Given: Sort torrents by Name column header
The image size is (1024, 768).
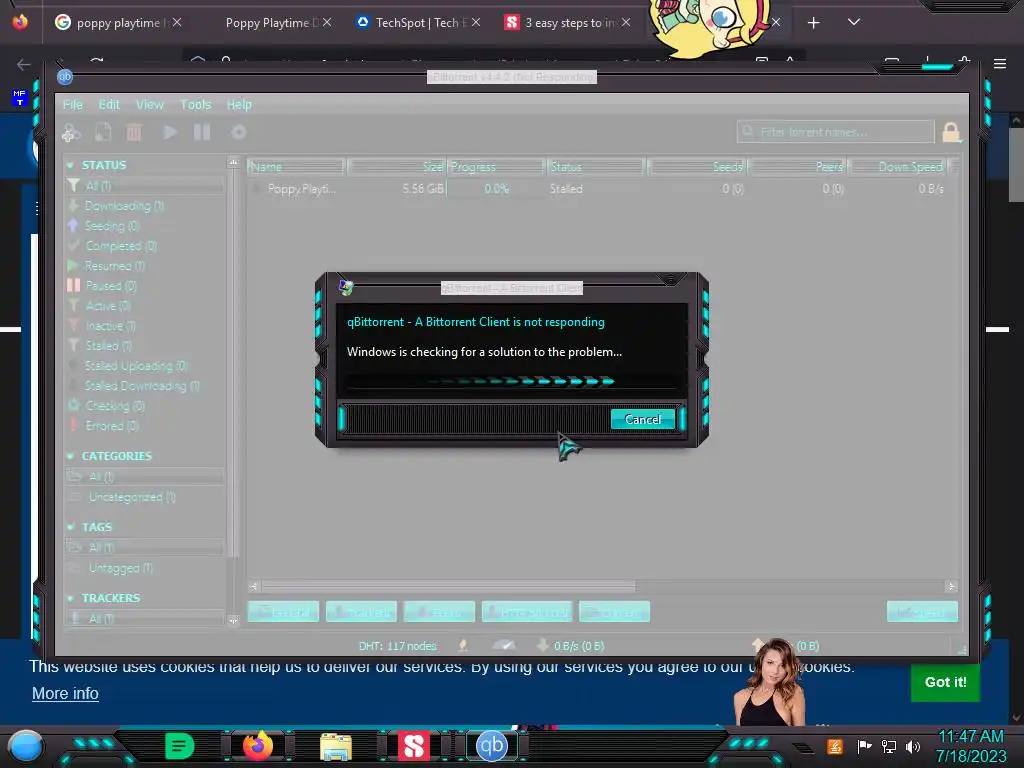Looking at the screenshot, I should [296, 167].
